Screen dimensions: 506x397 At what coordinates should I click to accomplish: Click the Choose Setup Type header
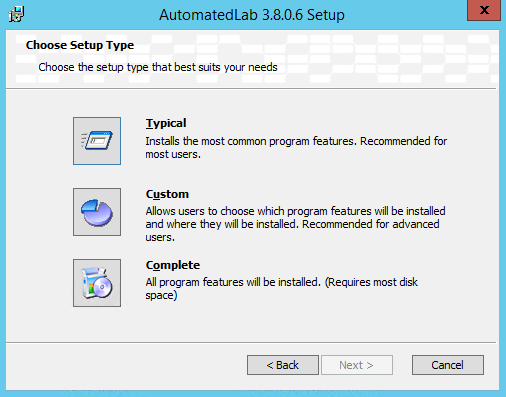tap(80, 45)
